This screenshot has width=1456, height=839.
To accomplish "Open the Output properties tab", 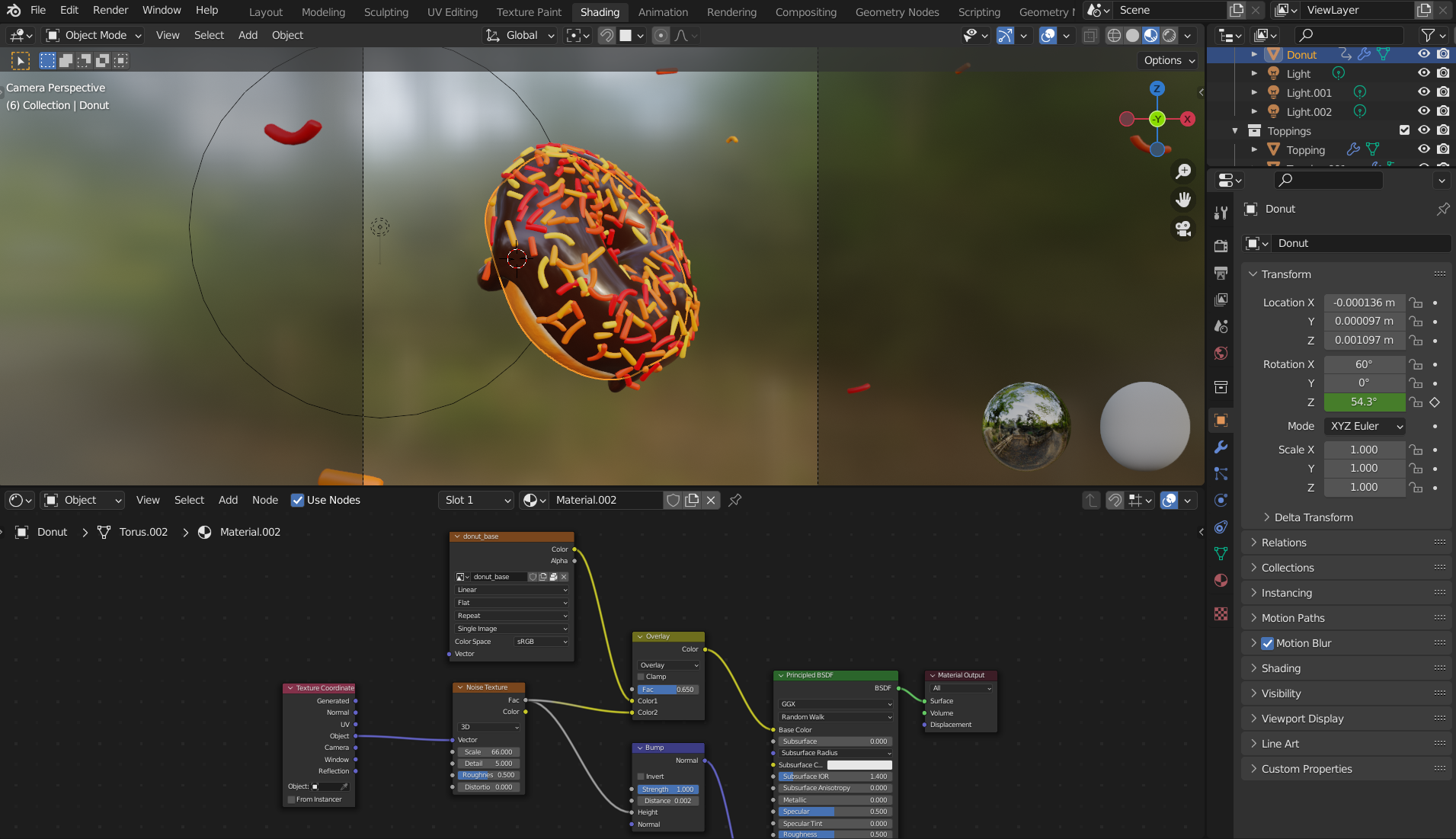I will [x=1221, y=273].
